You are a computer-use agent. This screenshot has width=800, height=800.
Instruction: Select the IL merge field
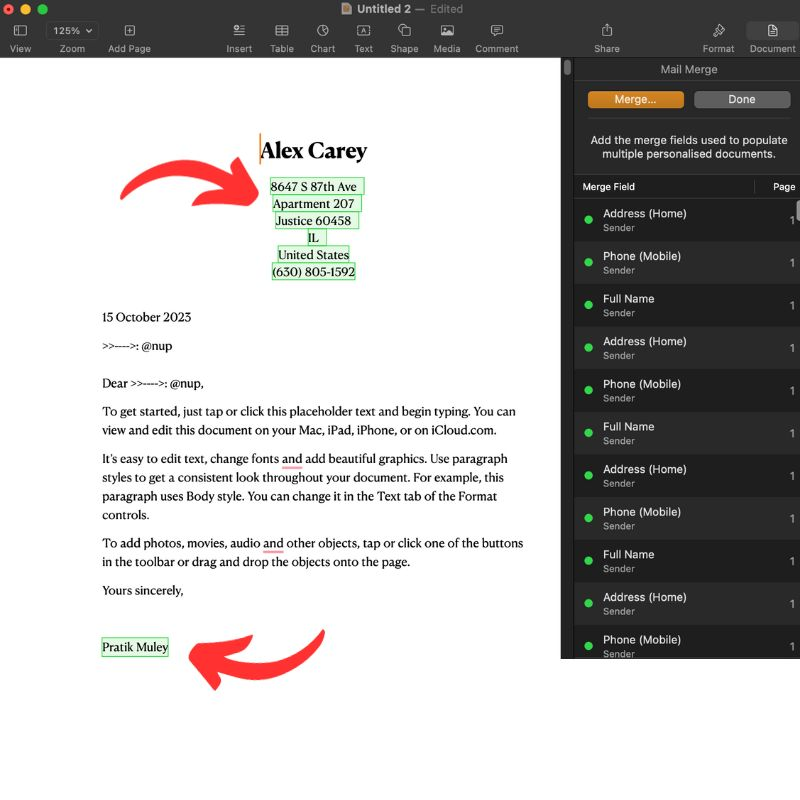point(316,237)
